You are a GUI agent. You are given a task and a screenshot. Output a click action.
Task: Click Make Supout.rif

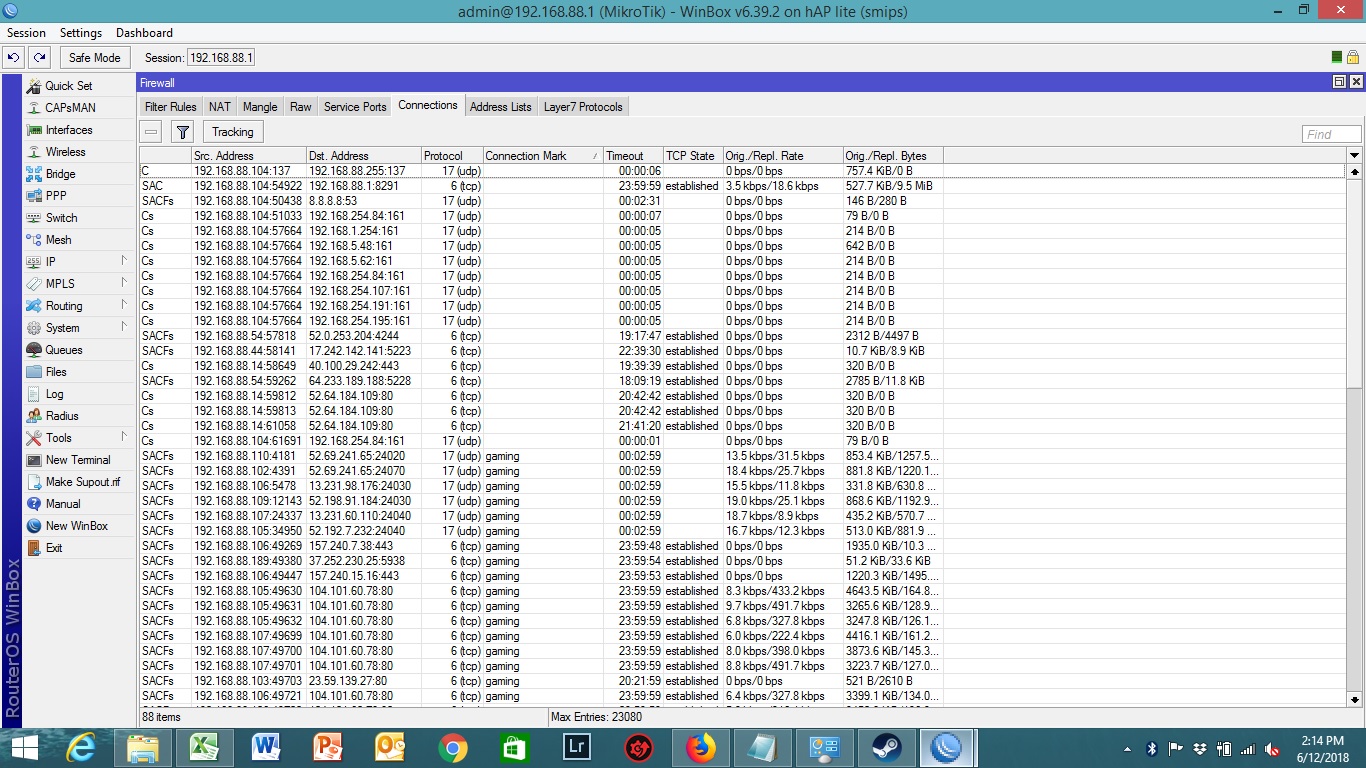[x=82, y=482]
